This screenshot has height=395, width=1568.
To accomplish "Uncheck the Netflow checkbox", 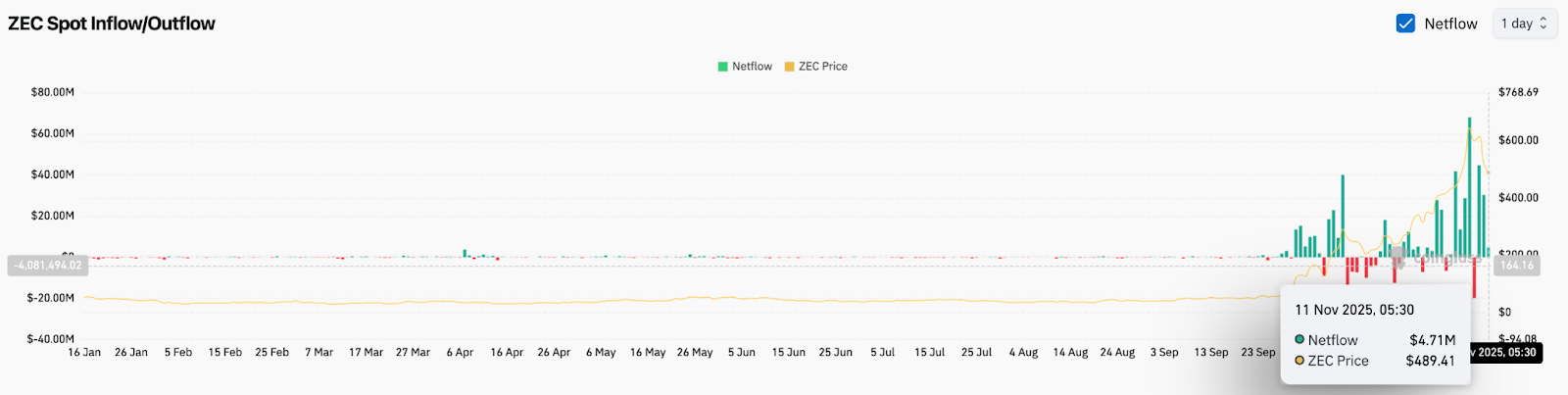I will click(x=1405, y=24).
